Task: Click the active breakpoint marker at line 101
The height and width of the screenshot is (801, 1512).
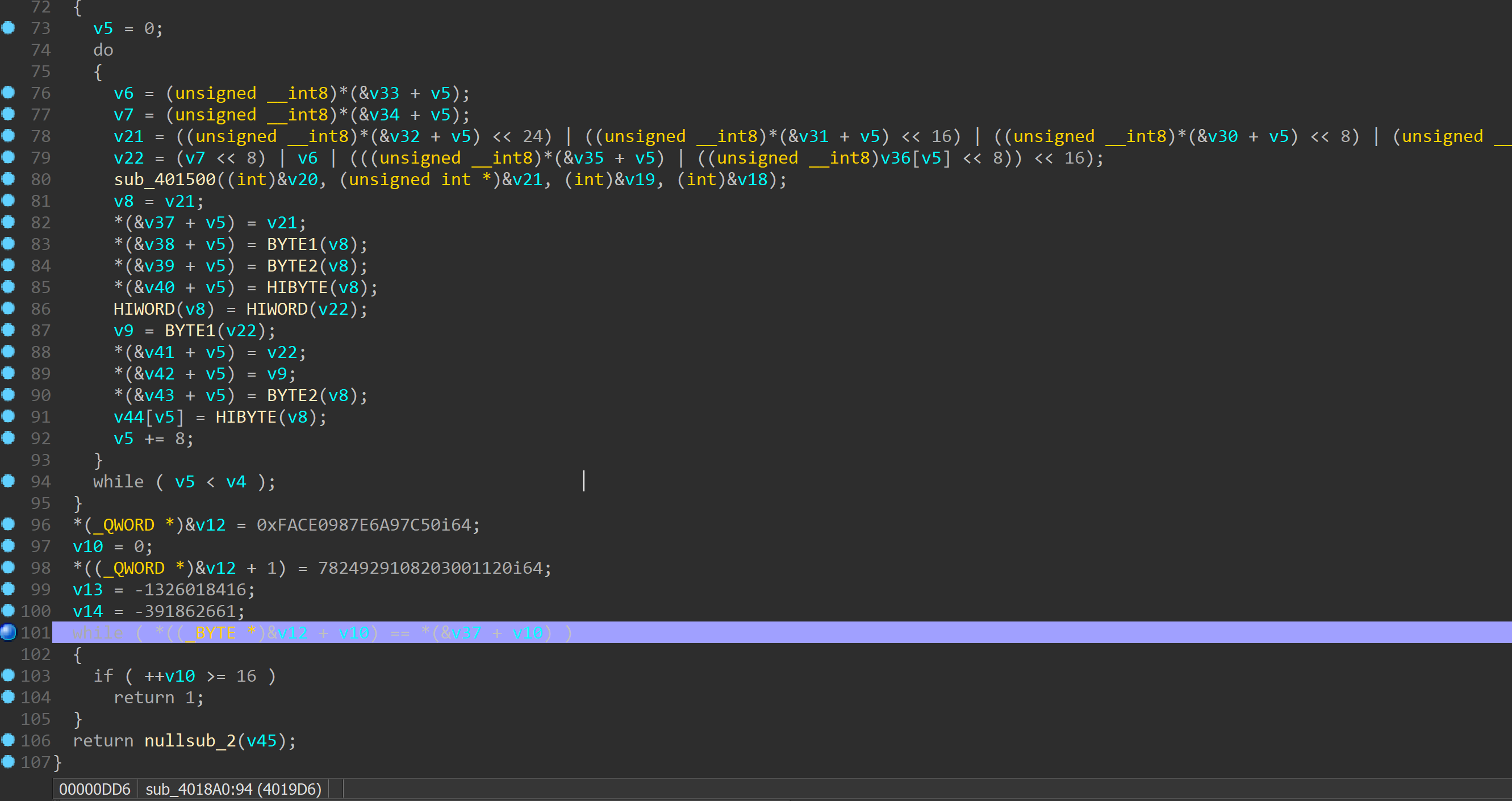Action: (8, 632)
